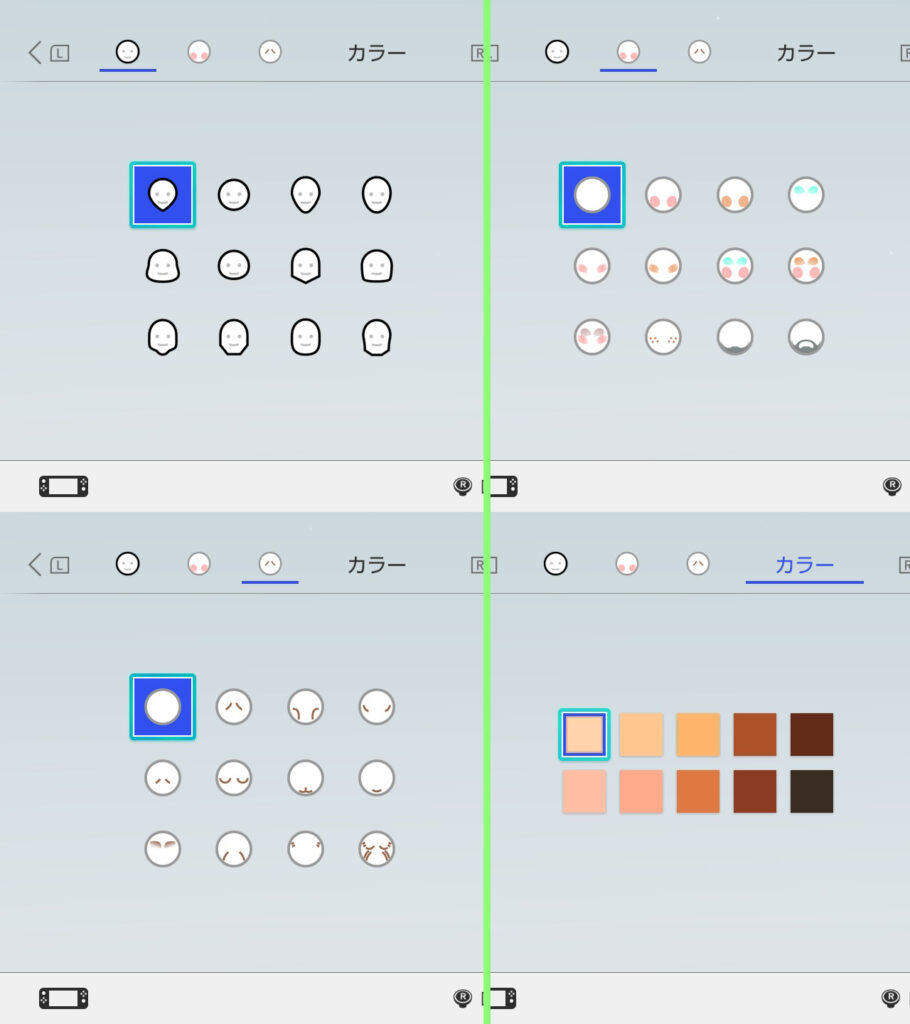Select beard shadow with mouth outline option

click(x=805, y=337)
